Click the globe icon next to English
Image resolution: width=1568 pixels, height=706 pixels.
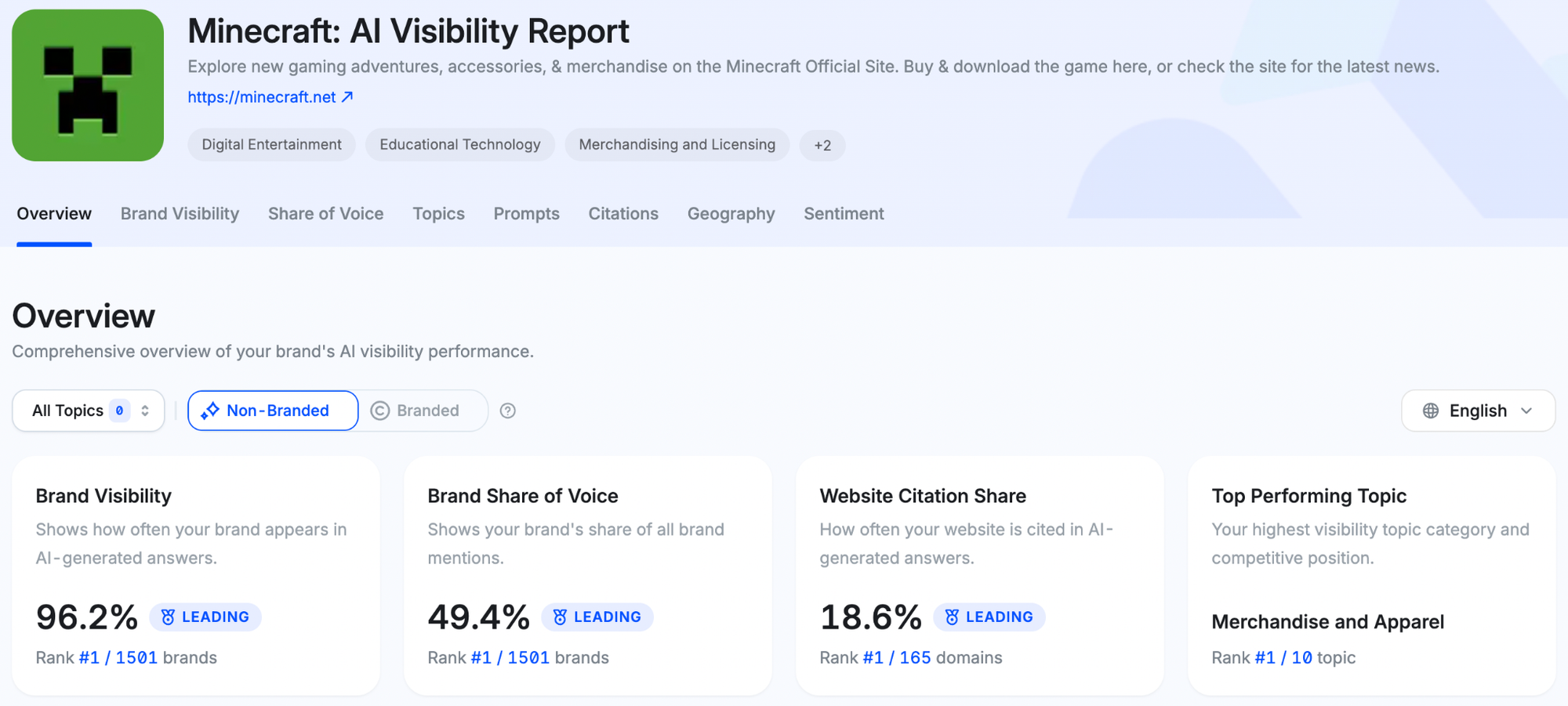coord(1430,410)
